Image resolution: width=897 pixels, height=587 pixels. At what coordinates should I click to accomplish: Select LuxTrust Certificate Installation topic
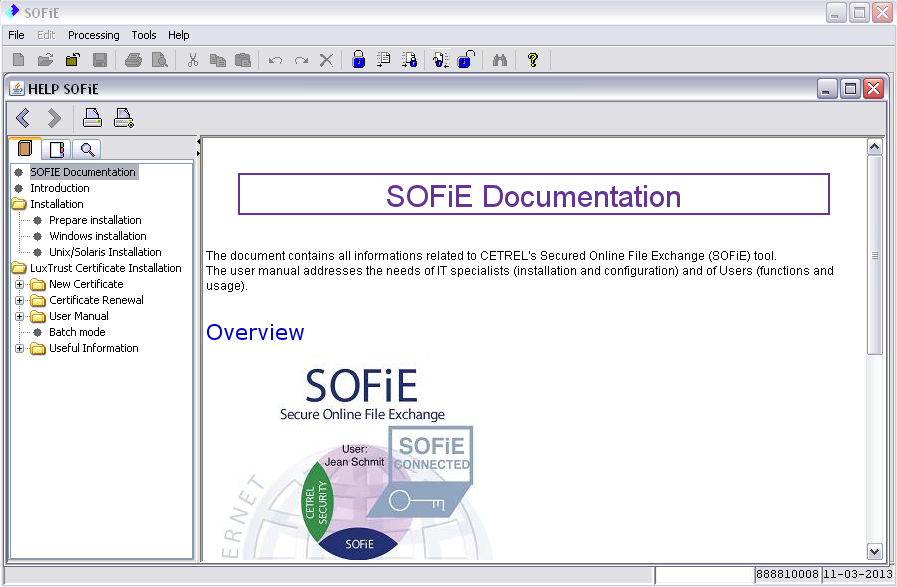106,268
